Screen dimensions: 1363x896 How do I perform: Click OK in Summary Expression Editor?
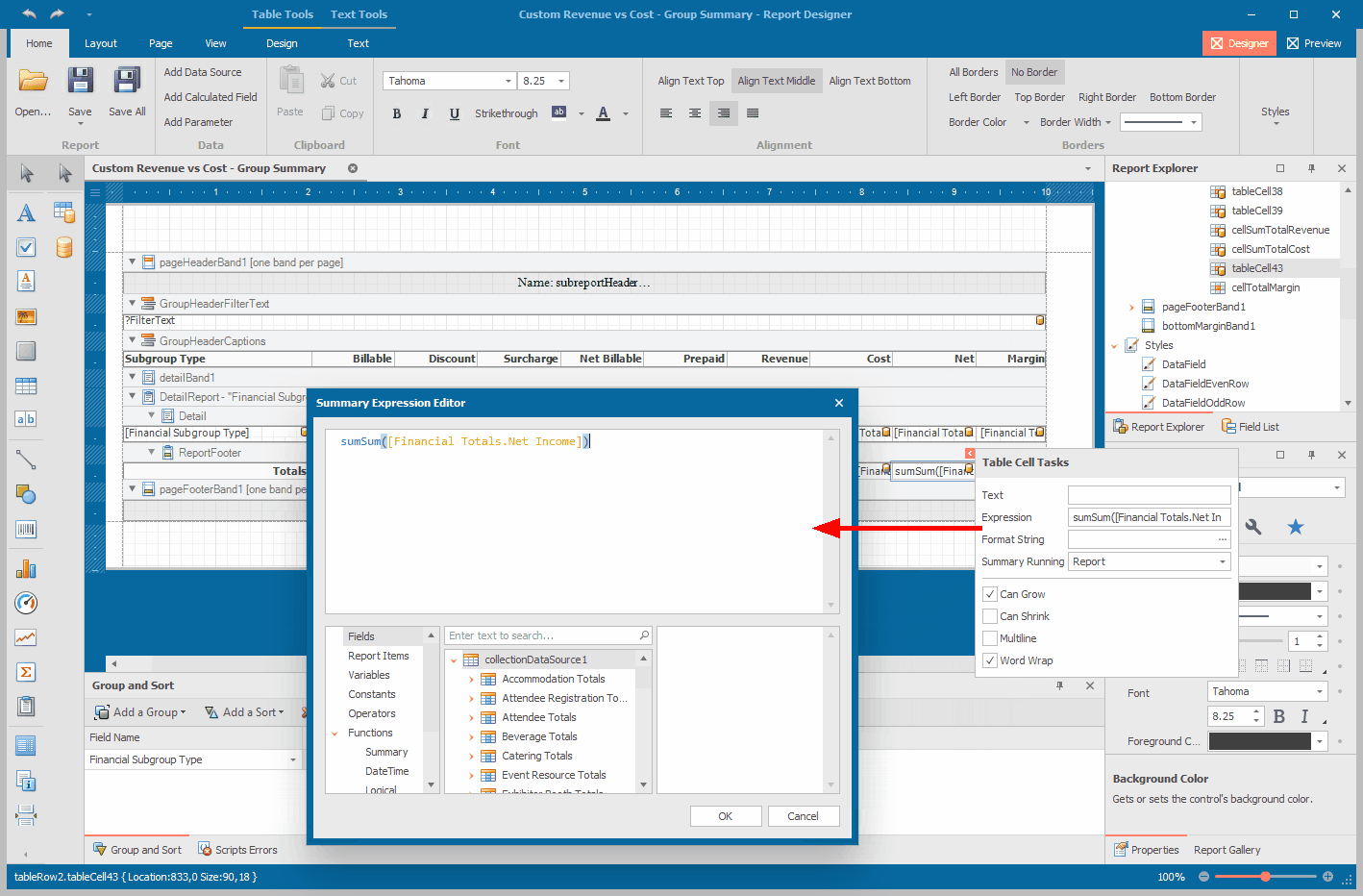click(726, 816)
